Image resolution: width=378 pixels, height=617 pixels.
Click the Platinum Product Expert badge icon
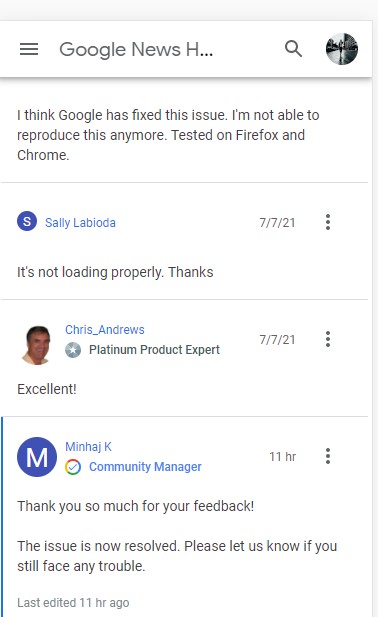tap(73, 350)
